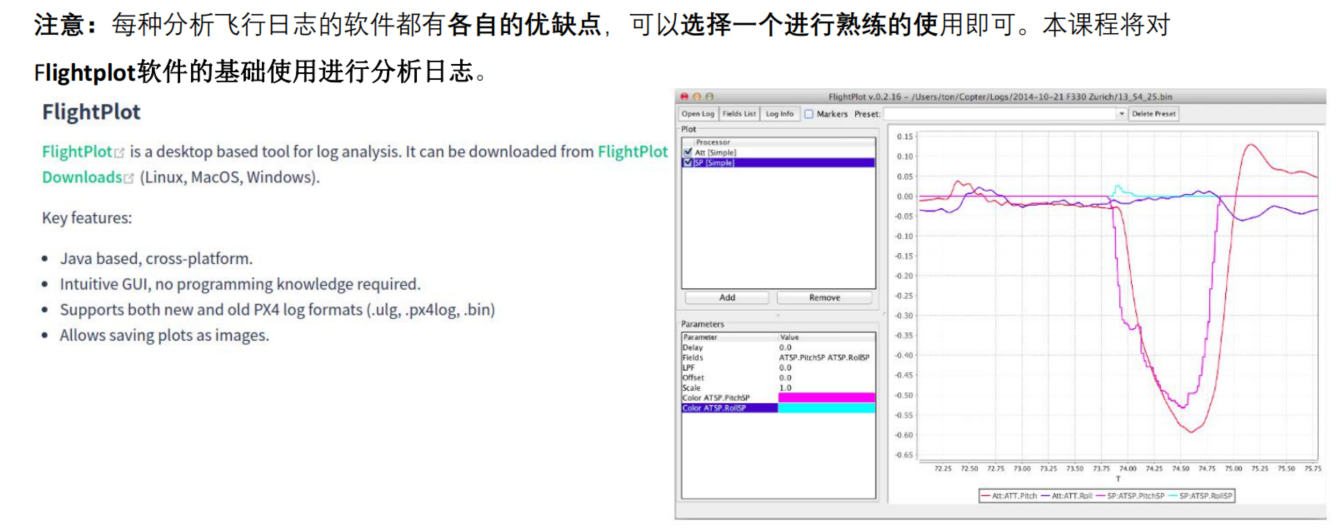Select the LPF parameter row
The width and height of the screenshot is (1338, 530).
[x=778, y=367]
